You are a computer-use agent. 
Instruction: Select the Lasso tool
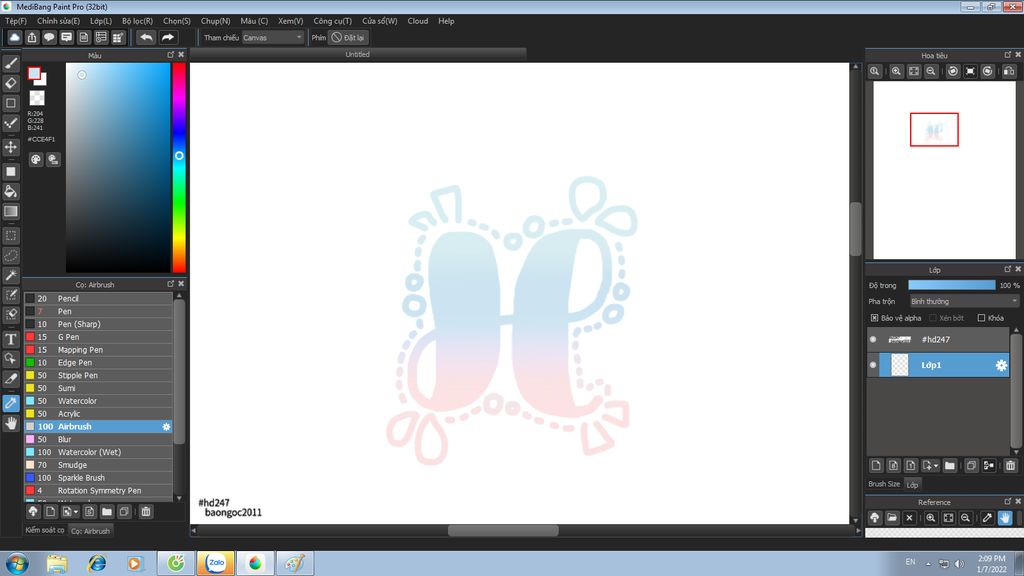point(11,255)
